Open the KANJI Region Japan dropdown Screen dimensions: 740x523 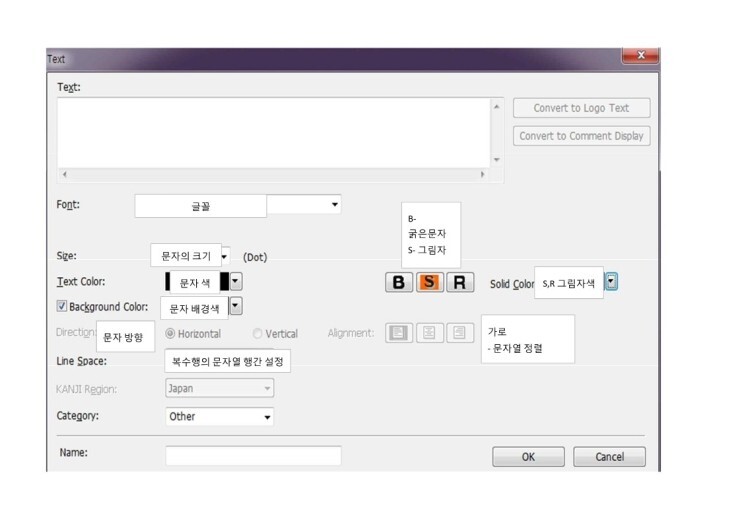coord(219,388)
